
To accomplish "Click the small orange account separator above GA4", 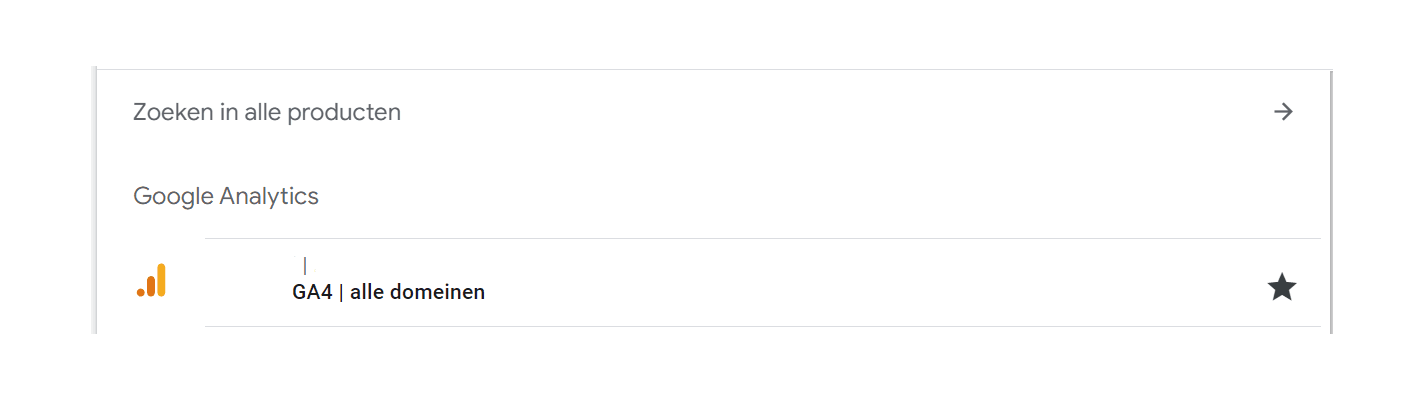I will 305,265.
